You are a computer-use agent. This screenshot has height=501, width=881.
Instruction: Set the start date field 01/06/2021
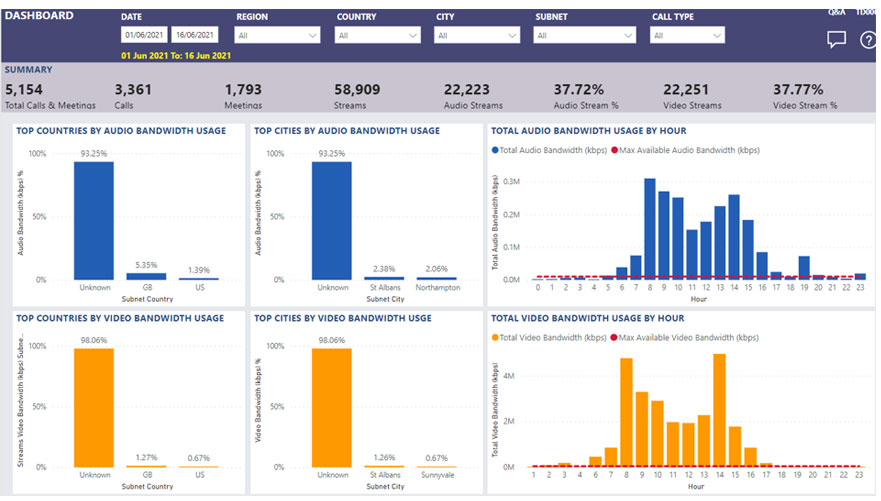[x=144, y=35]
